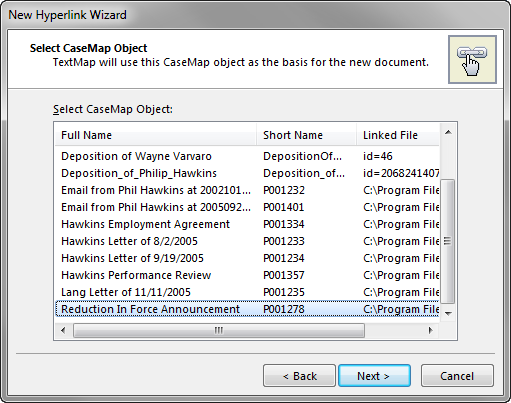Go back with the Back button
Image resolution: width=511 pixels, height=403 pixels.
(299, 376)
